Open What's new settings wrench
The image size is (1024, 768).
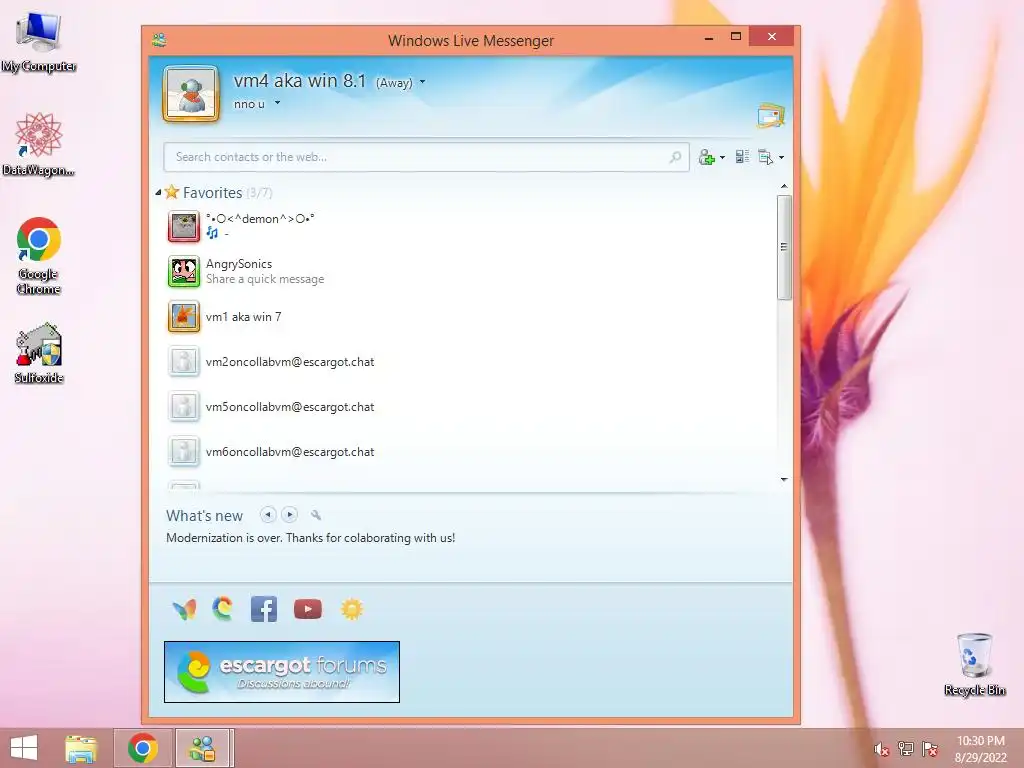click(x=316, y=515)
